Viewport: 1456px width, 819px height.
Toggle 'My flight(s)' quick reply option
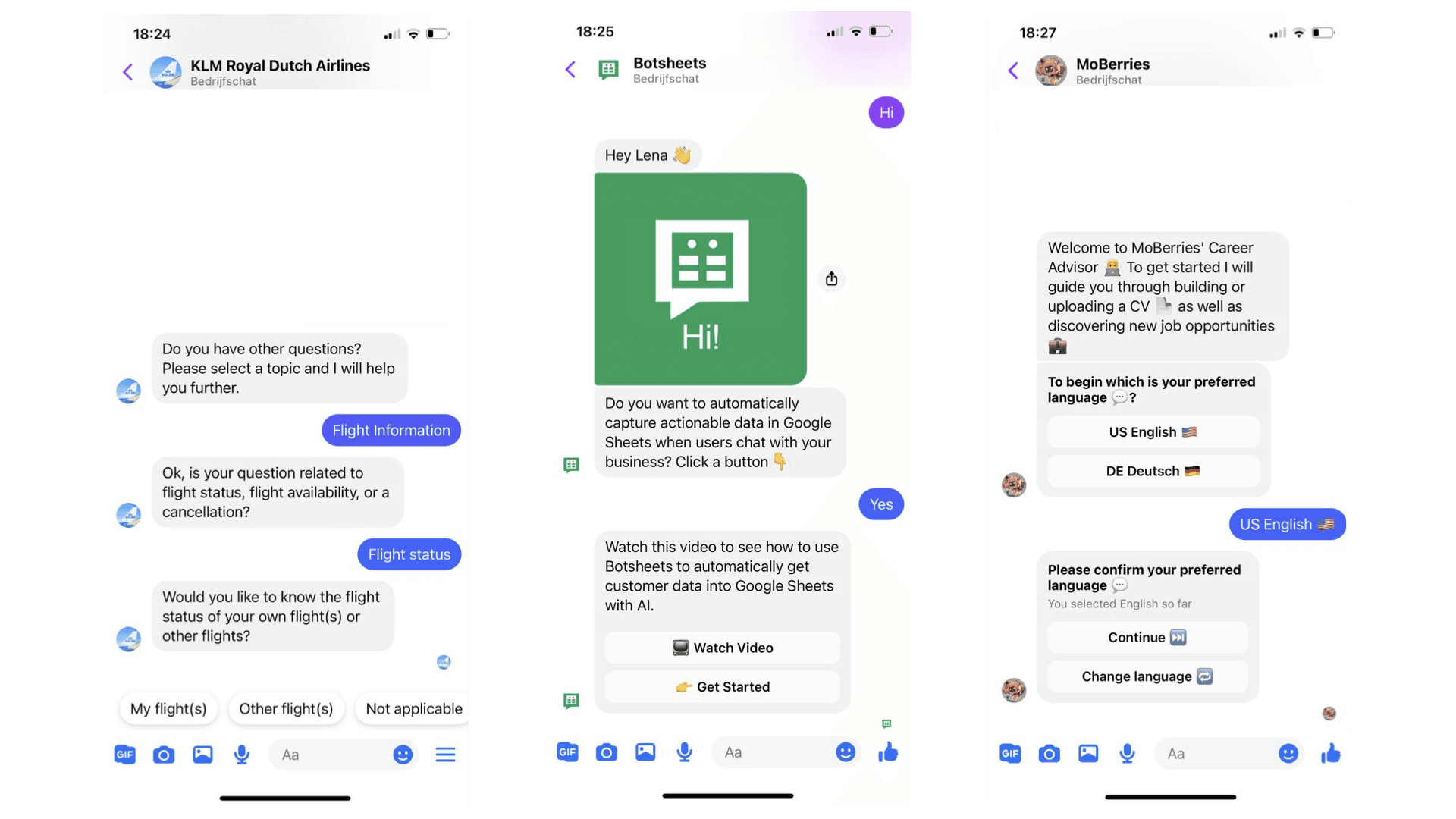169,708
